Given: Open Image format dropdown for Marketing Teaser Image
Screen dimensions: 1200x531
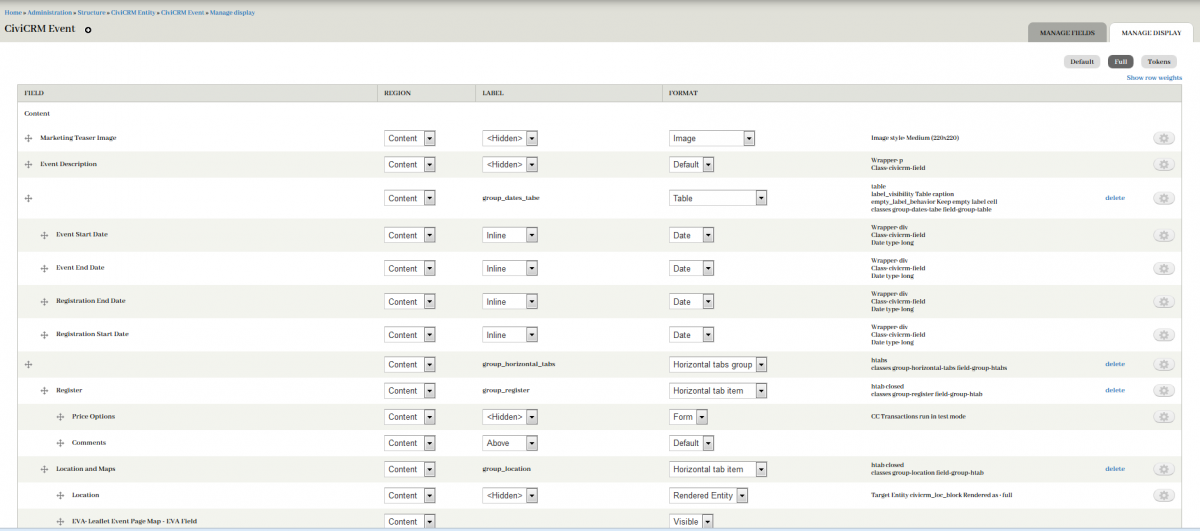Looking at the screenshot, I should point(712,138).
